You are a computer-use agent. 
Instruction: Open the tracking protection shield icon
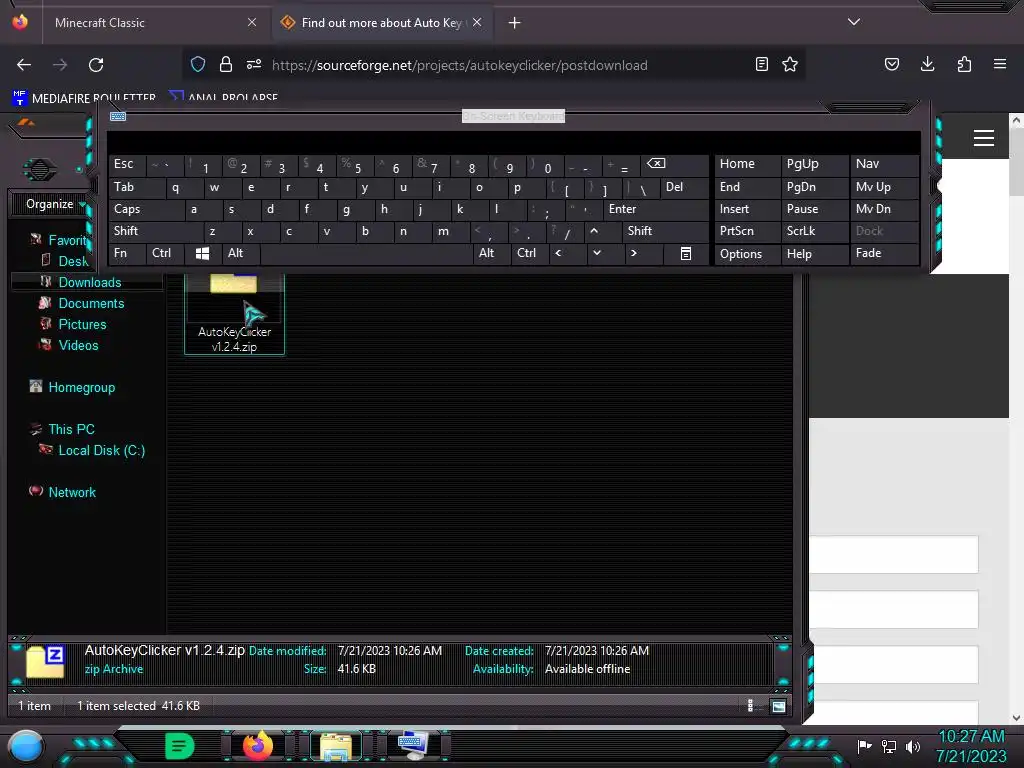[198, 64]
